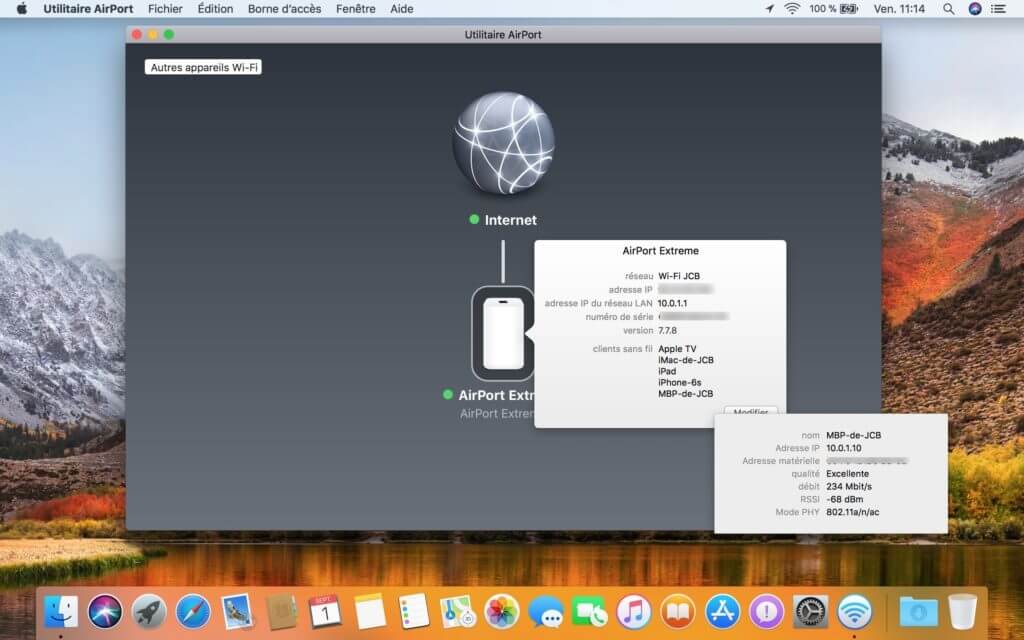
Task: Open Finder from the Dock
Action: coord(61,612)
